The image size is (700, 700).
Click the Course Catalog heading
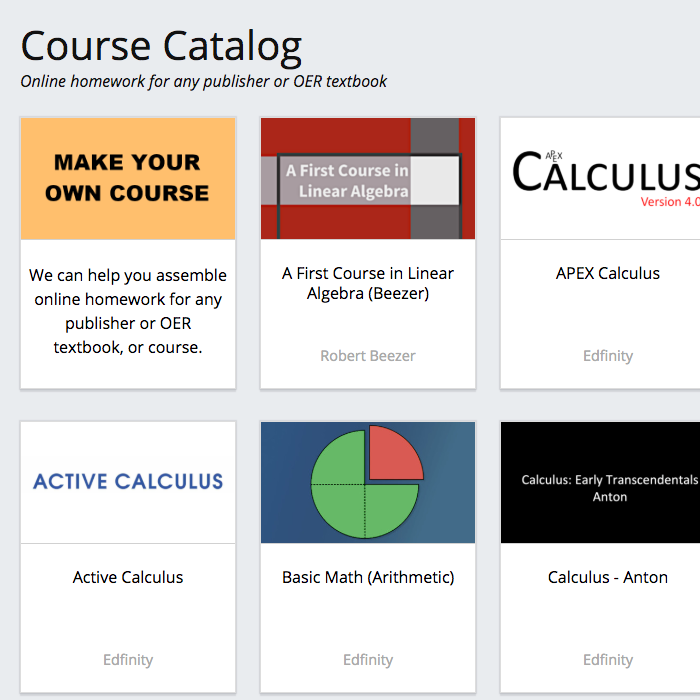tap(161, 46)
